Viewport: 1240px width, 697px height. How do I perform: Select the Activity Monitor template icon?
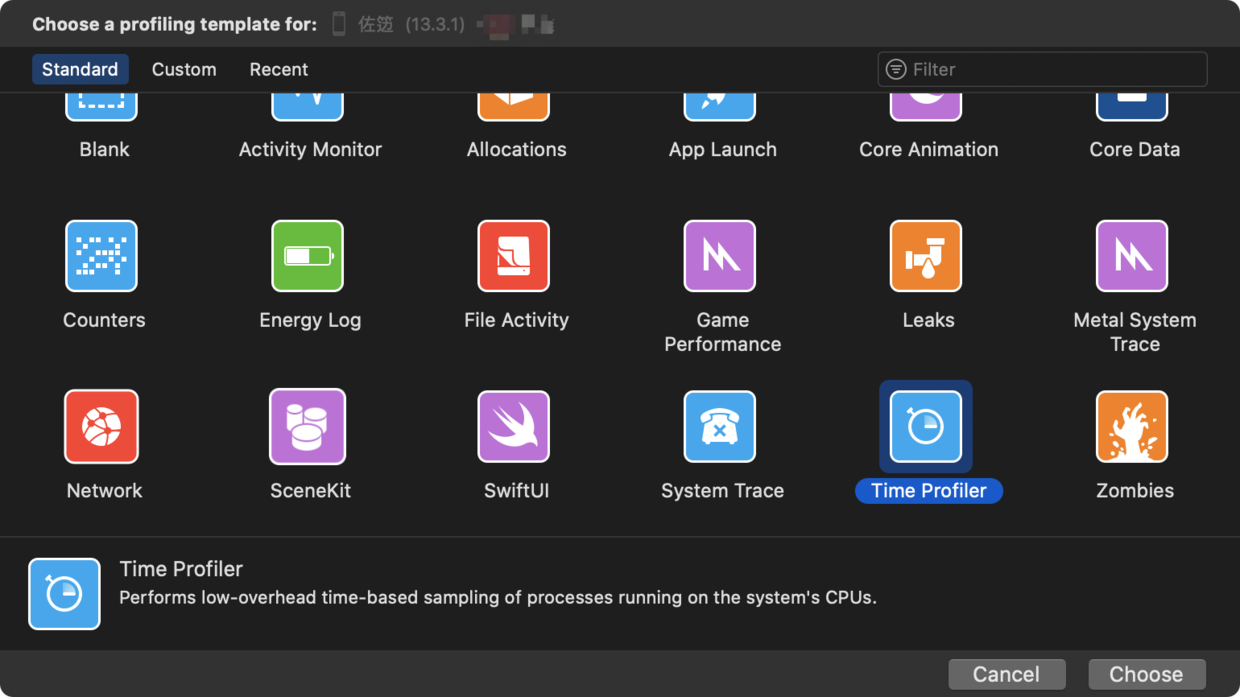[x=307, y=107]
